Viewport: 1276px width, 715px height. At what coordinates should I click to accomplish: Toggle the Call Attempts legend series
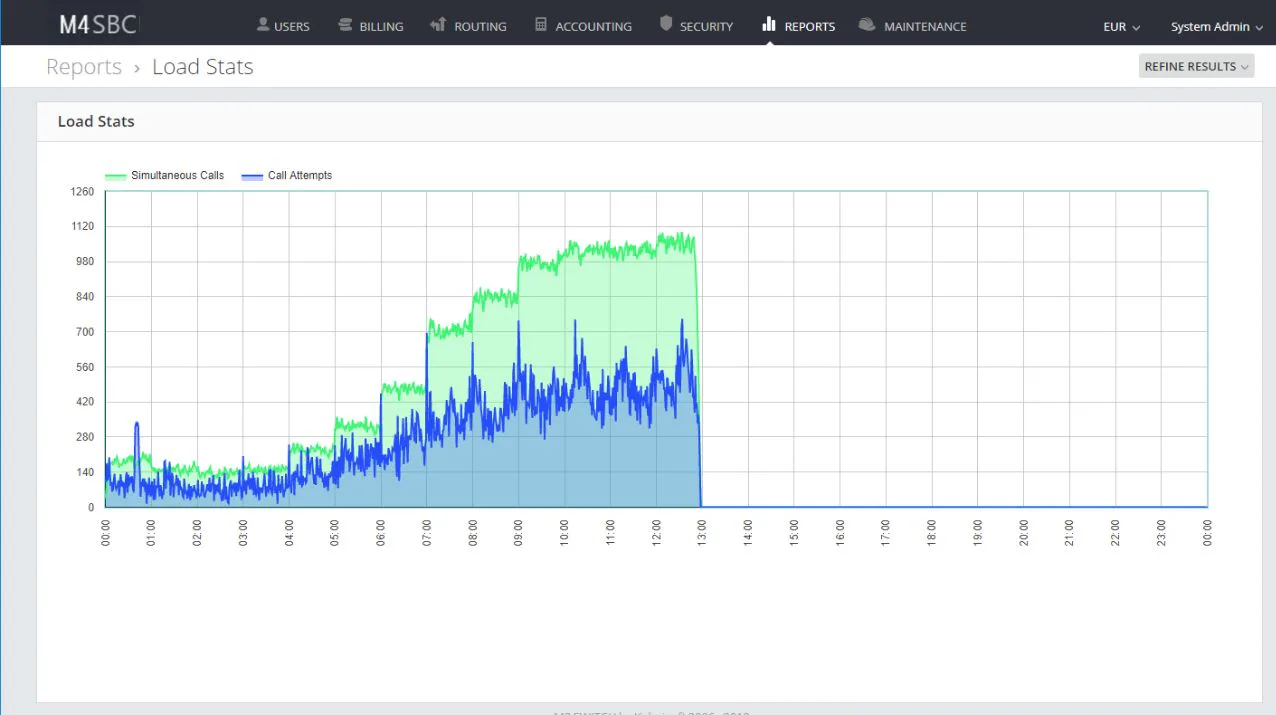point(287,175)
